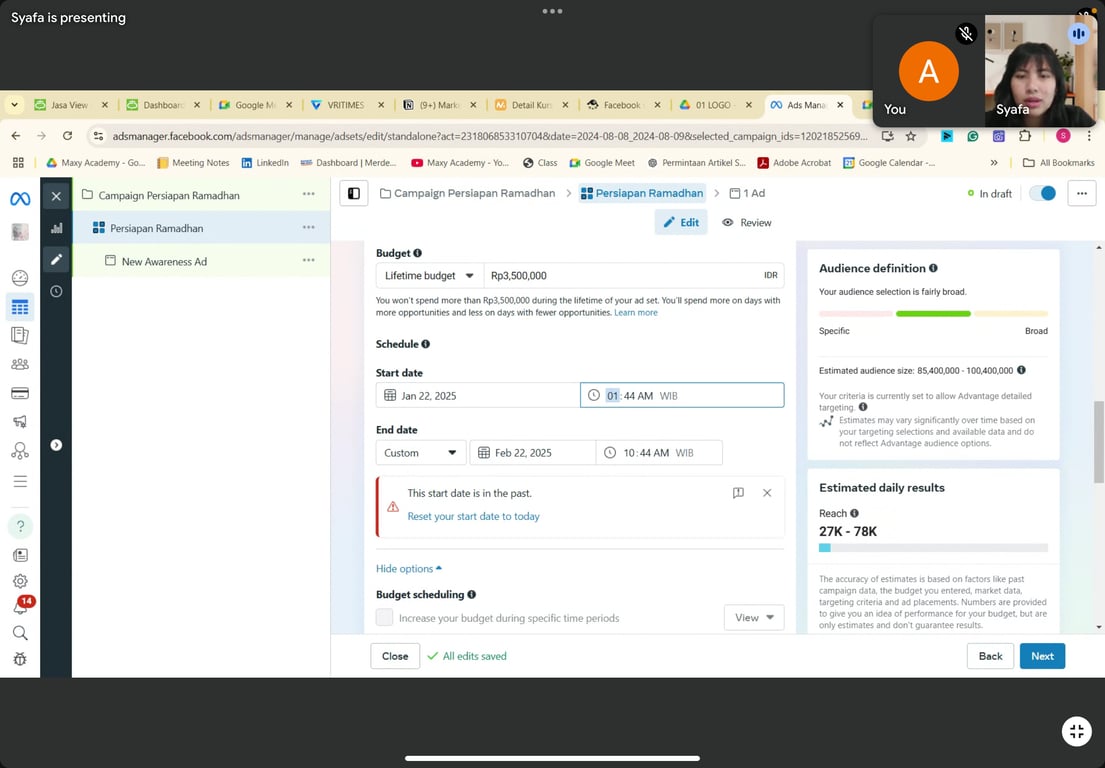
Task: Select Campaign Persiapan Ramadhan in tree
Action: 169,195
